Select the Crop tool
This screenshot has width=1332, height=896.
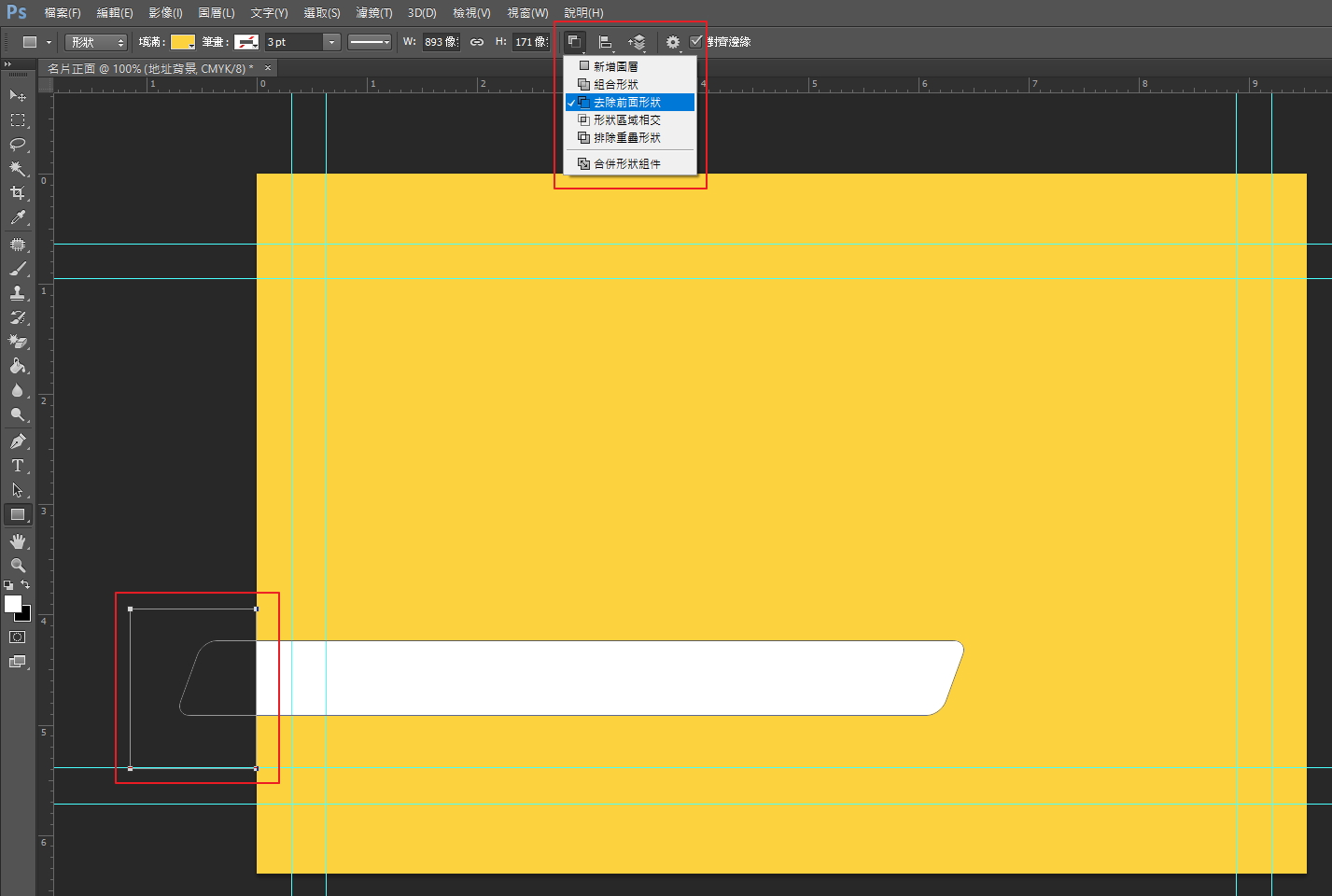tap(18, 193)
